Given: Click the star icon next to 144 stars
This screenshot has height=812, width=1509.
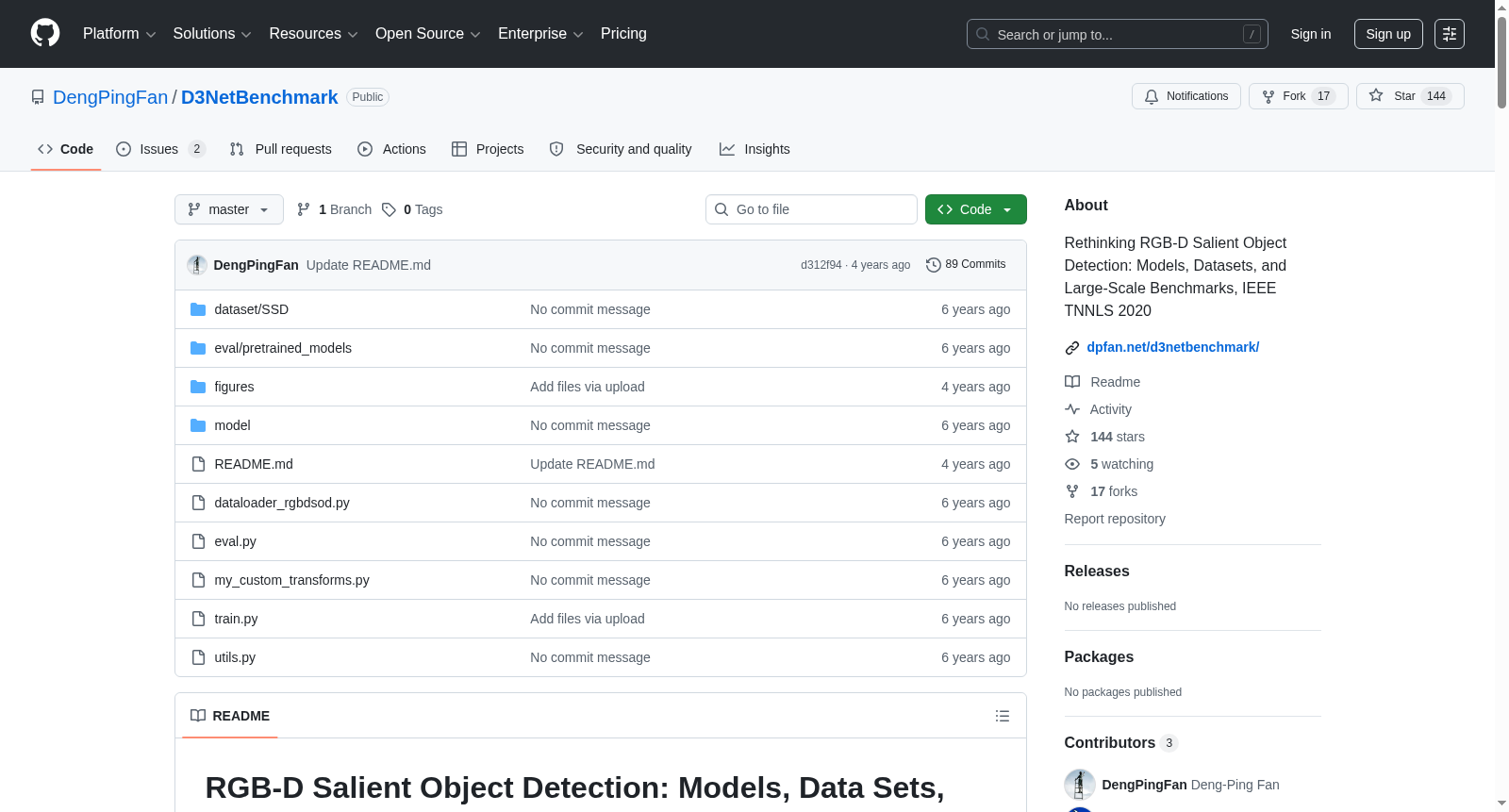Looking at the screenshot, I should coord(1072,437).
